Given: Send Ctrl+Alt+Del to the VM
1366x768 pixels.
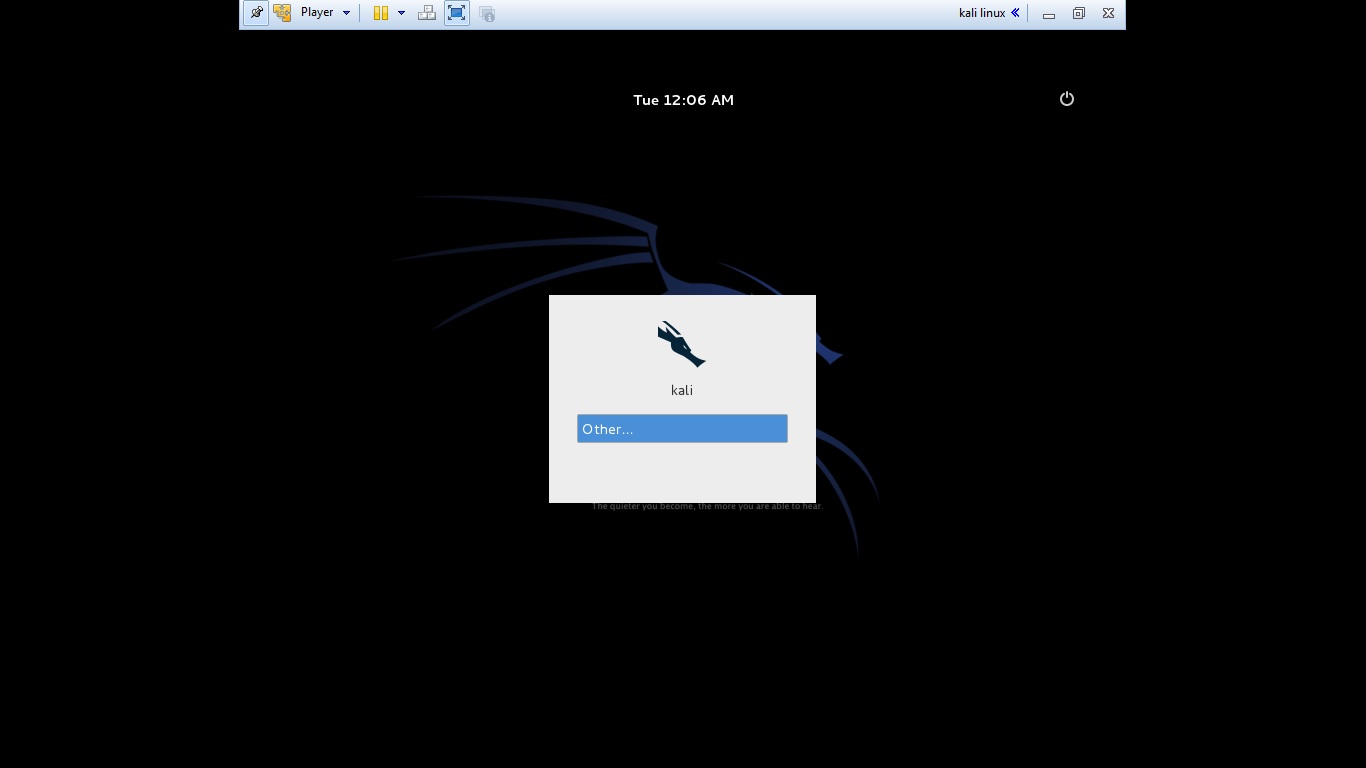Looking at the screenshot, I should (x=427, y=13).
